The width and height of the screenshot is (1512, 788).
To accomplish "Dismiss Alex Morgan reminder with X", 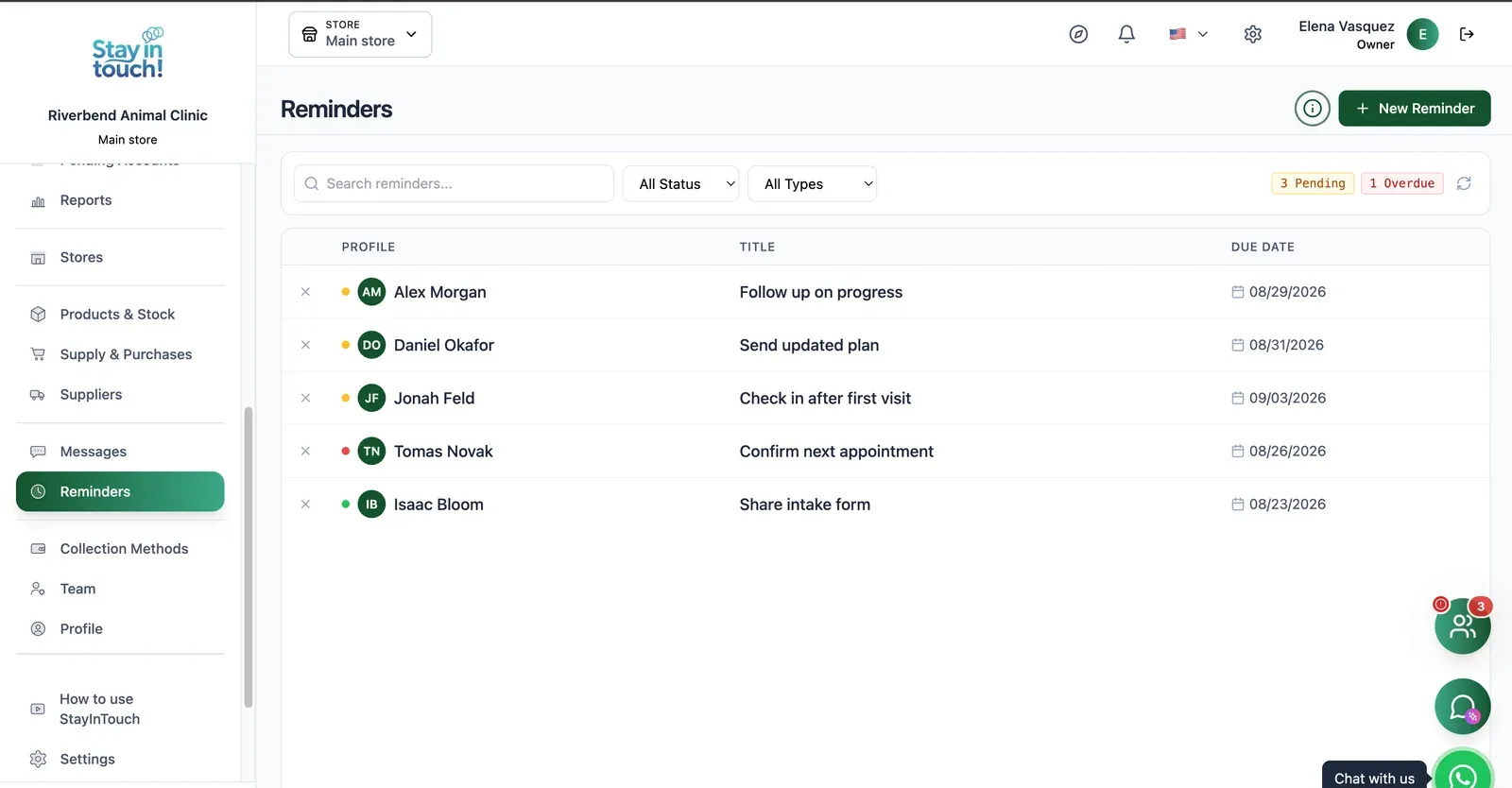I will point(305,292).
